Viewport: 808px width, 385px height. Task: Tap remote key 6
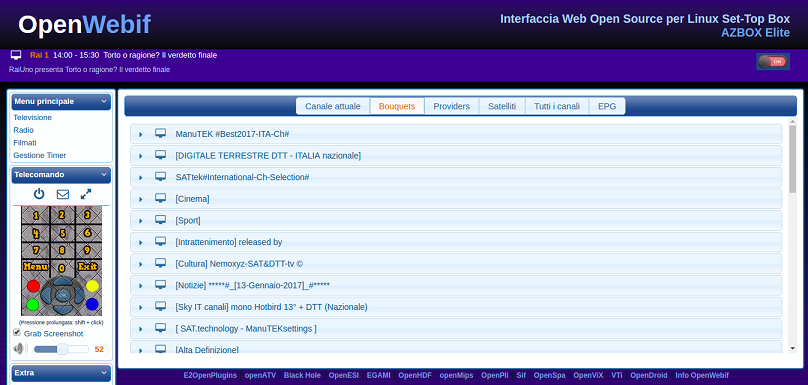click(x=88, y=232)
